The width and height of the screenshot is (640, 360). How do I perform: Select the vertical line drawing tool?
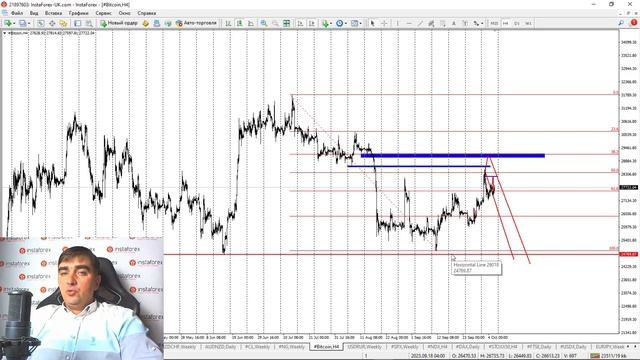point(398,23)
